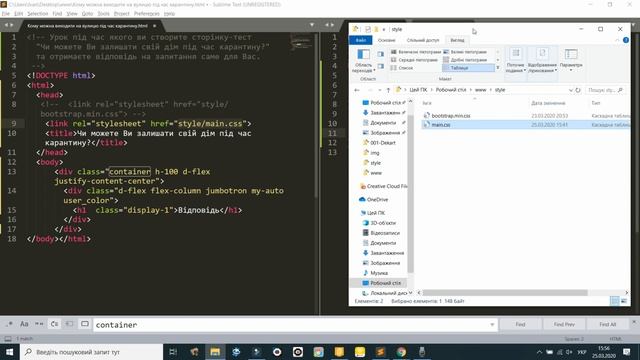Click Робочий стіл in address breadcrumb
Screen dimensions: 640x360
[451, 90]
